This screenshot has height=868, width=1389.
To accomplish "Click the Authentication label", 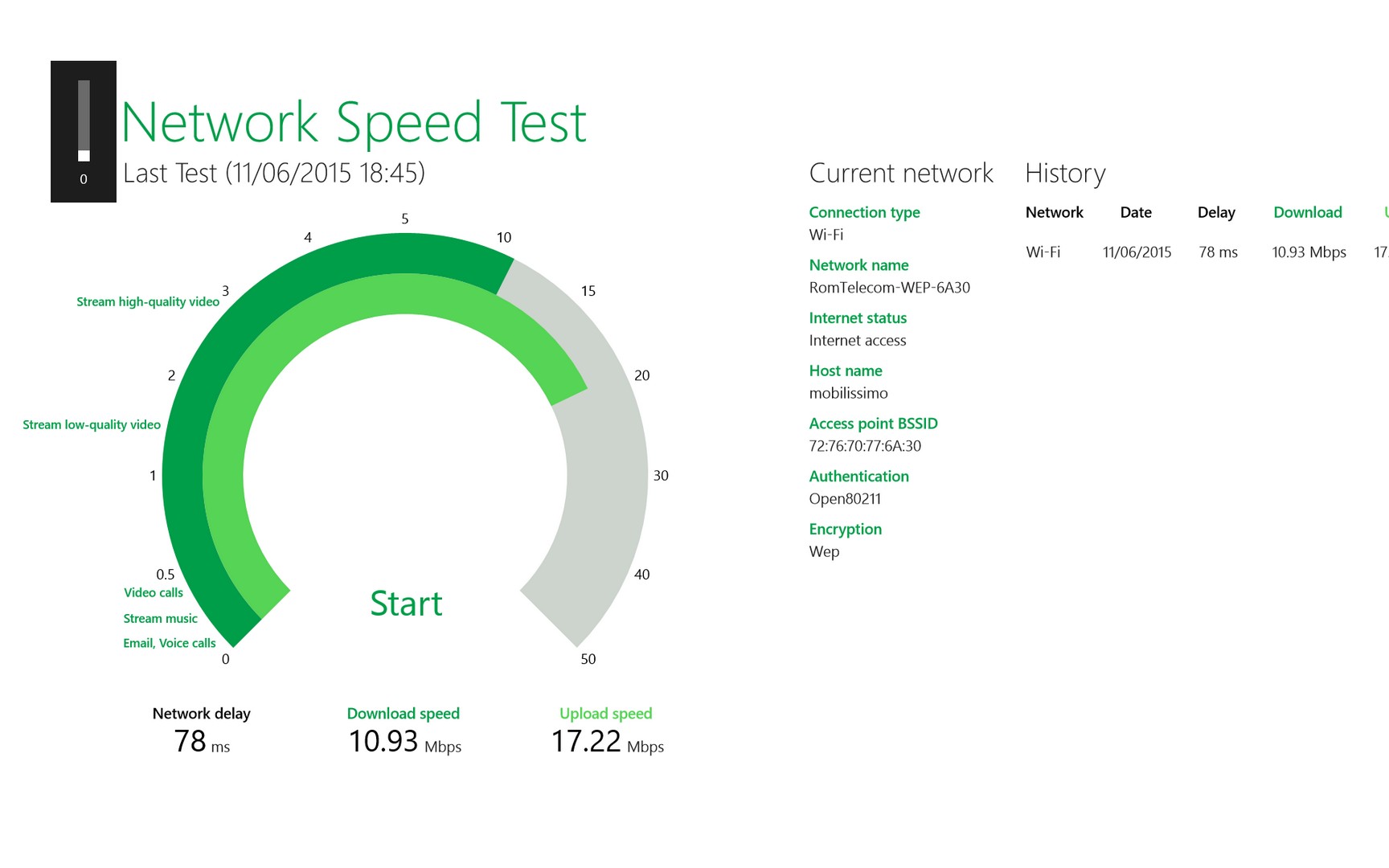I will pyautogui.click(x=858, y=477).
